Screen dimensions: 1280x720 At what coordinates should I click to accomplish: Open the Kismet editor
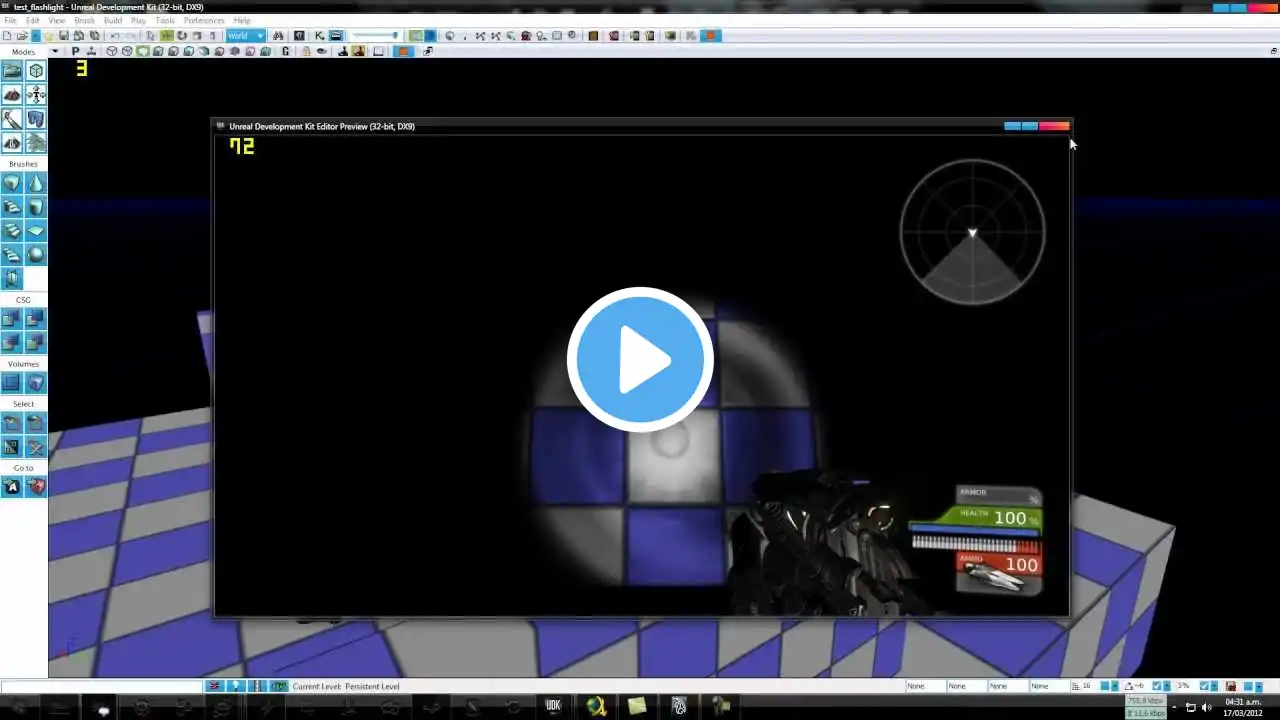coord(320,36)
